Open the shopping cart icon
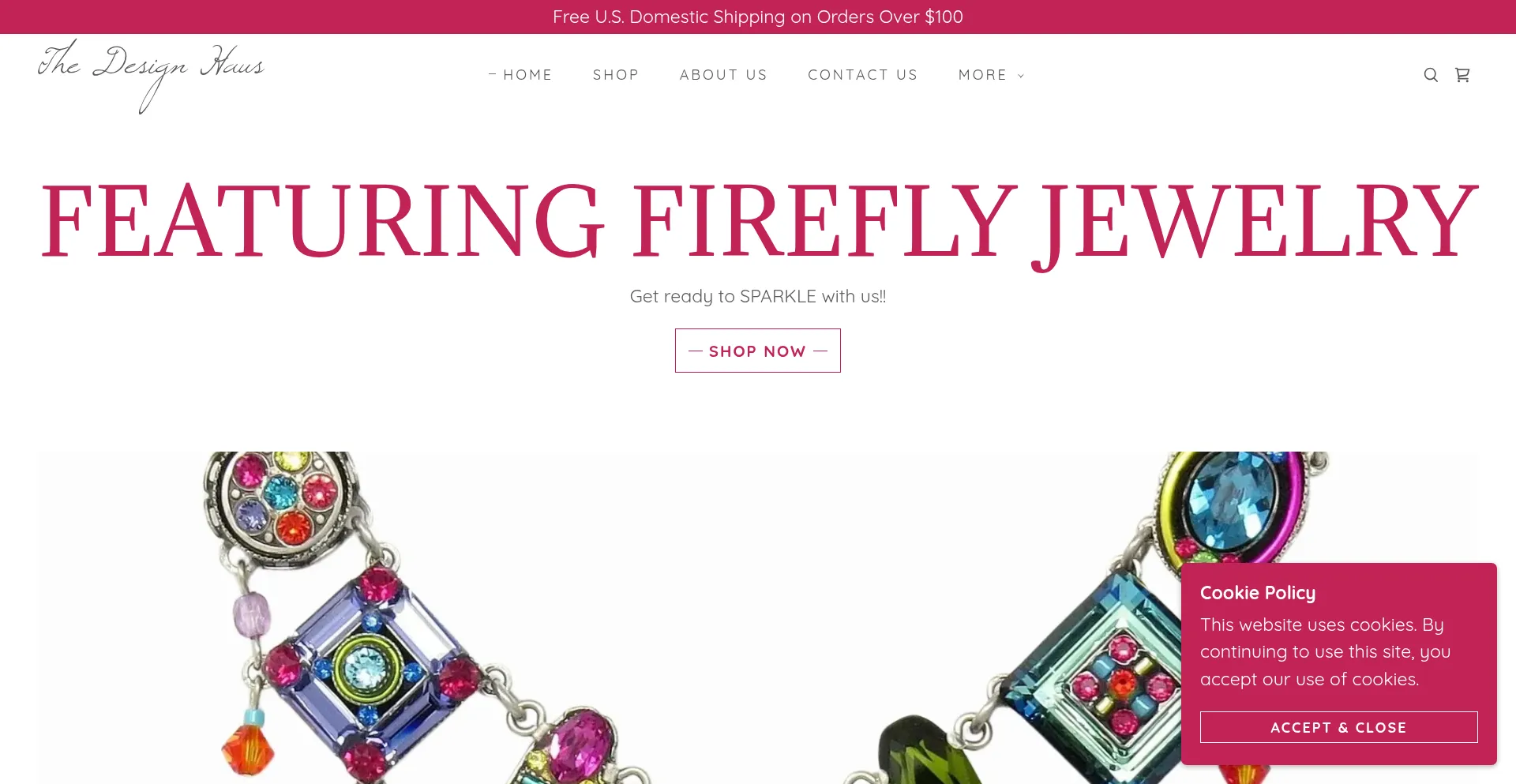Viewport: 1516px width, 784px height. 1462,75
